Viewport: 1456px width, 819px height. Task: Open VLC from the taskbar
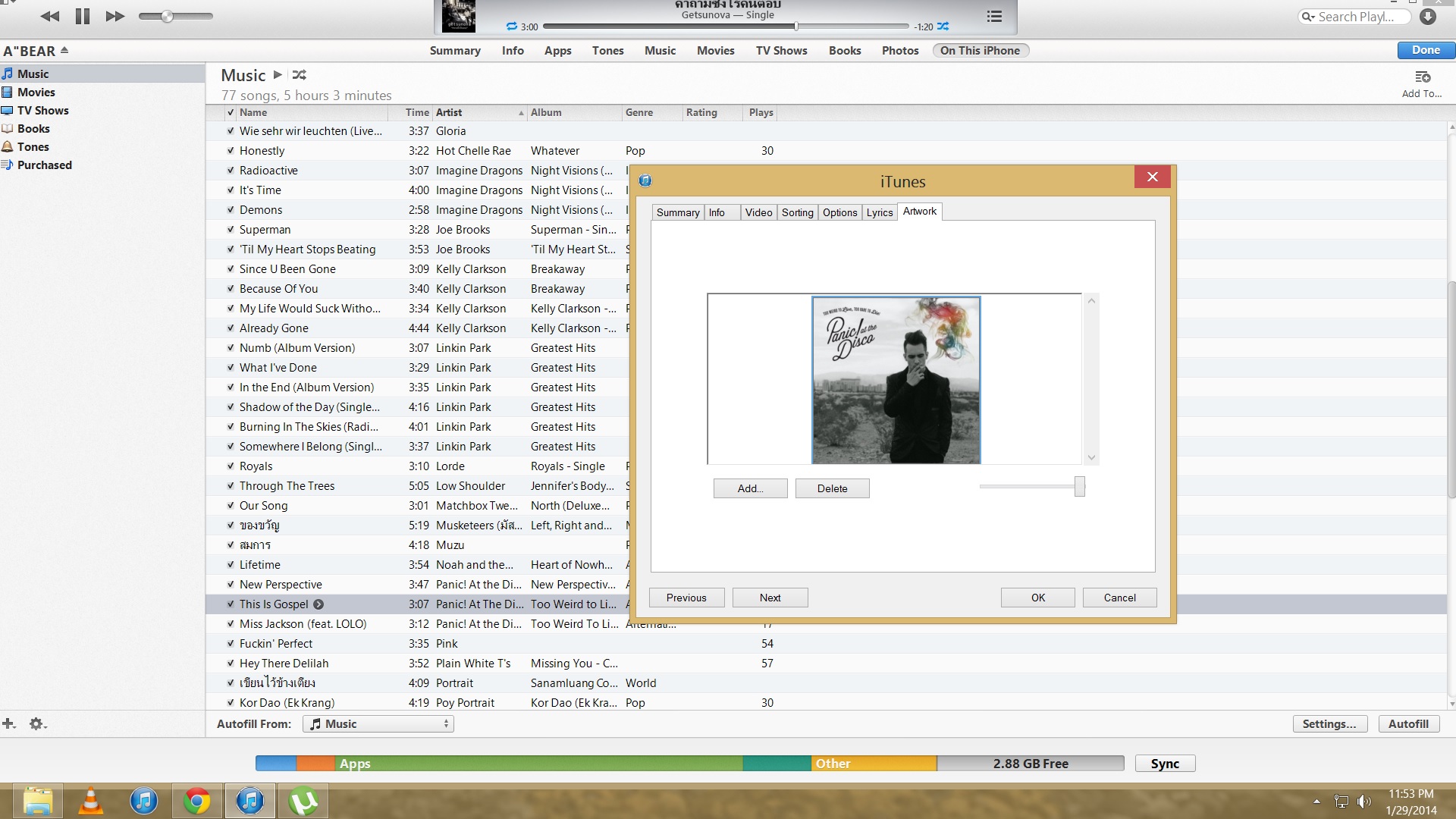(90, 801)
